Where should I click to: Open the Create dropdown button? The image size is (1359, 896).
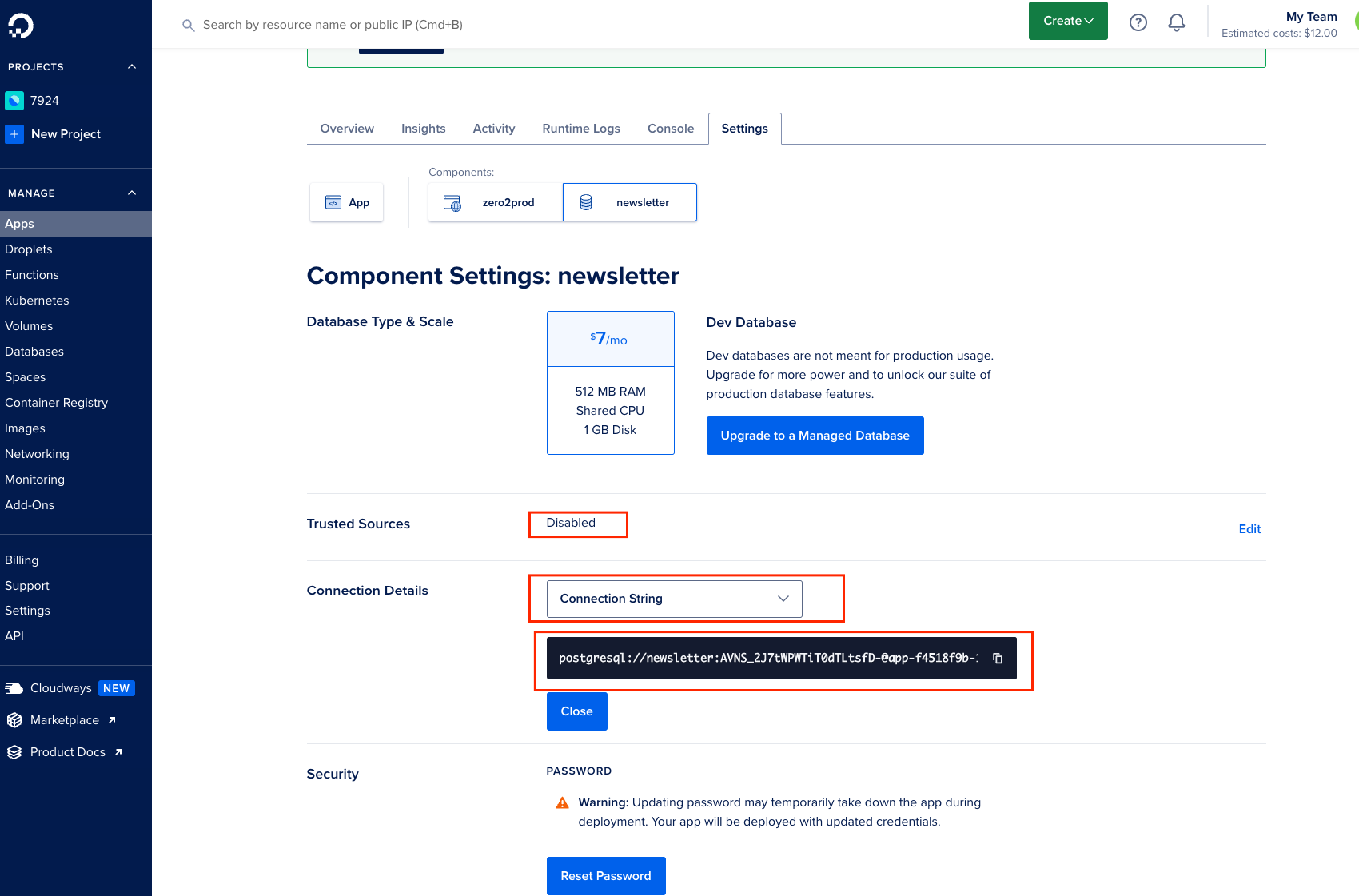click(x=1068, y=21)
